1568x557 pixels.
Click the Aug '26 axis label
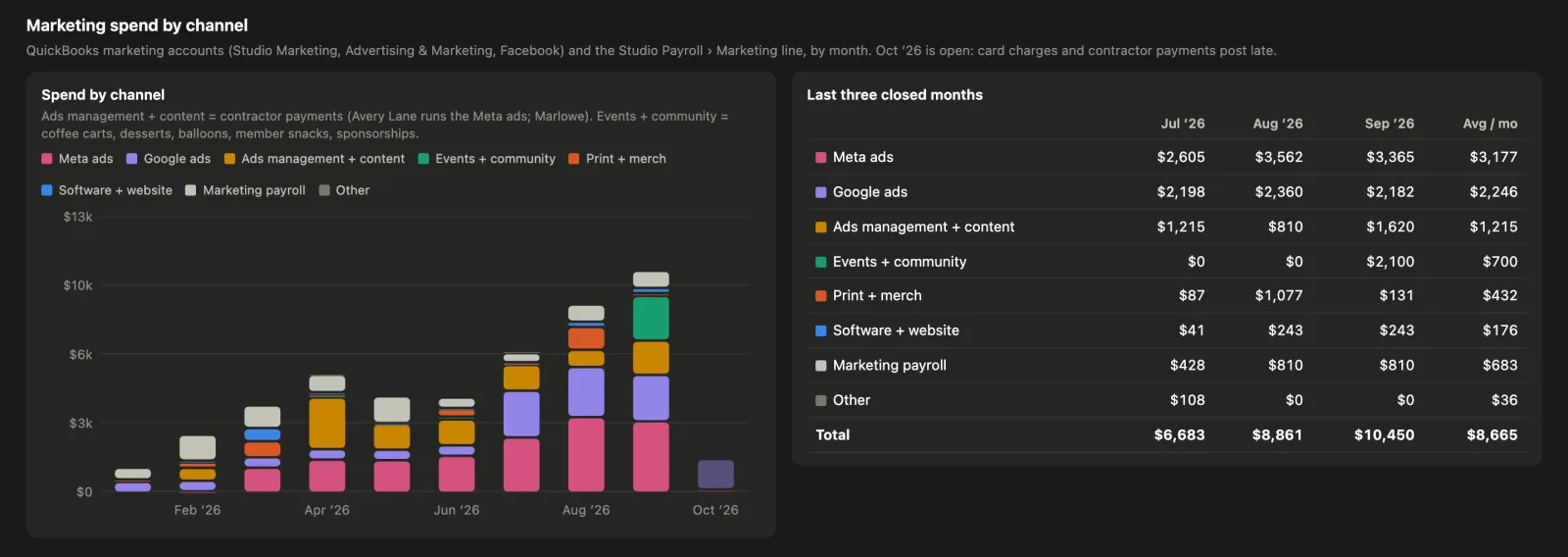pos(586,510)
